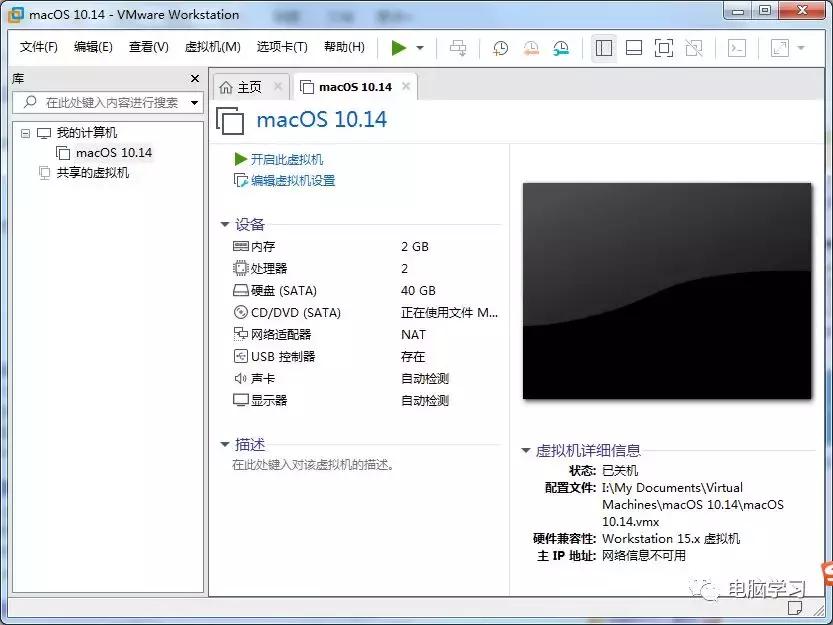Image resolution: width=833 pixels, height=625 pixels.
Task: Select macOS 10.14 in the library tree
Action: point(114,153)
